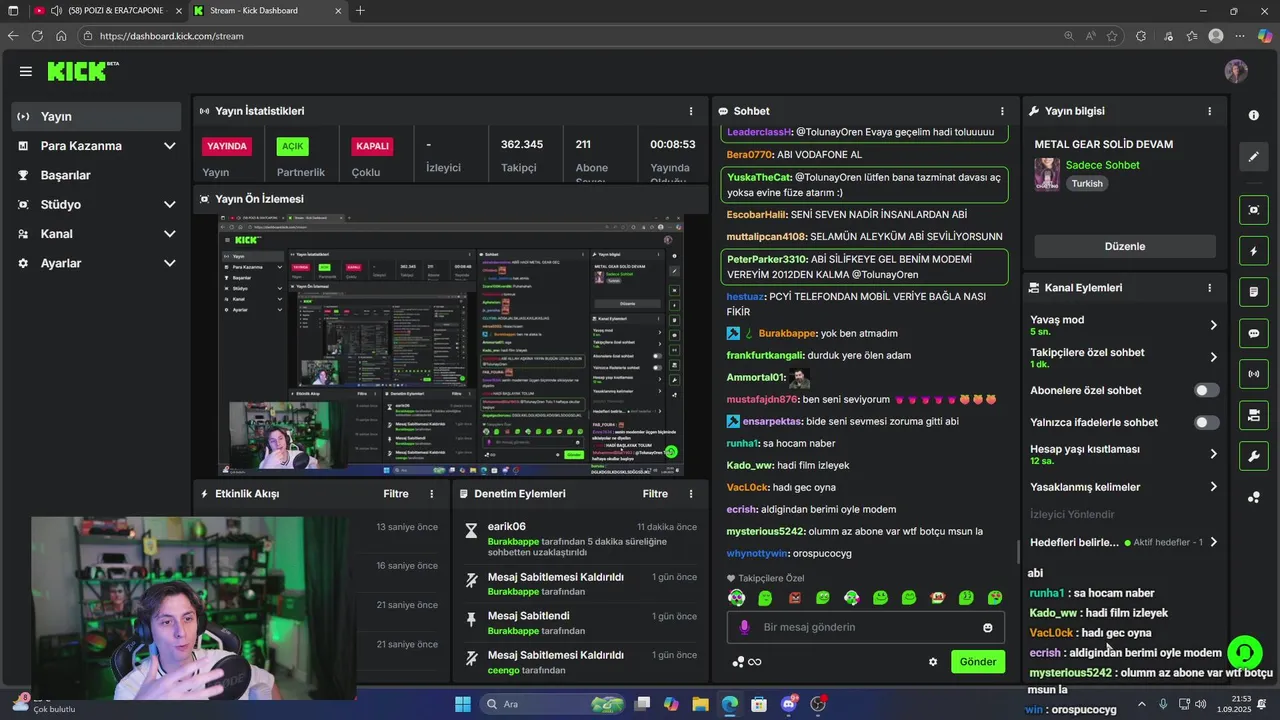This screenshot has height=720, width=1280.
Task: Switch to Stream - Kick Dashboard tab
Action: [x=267, y=11]
